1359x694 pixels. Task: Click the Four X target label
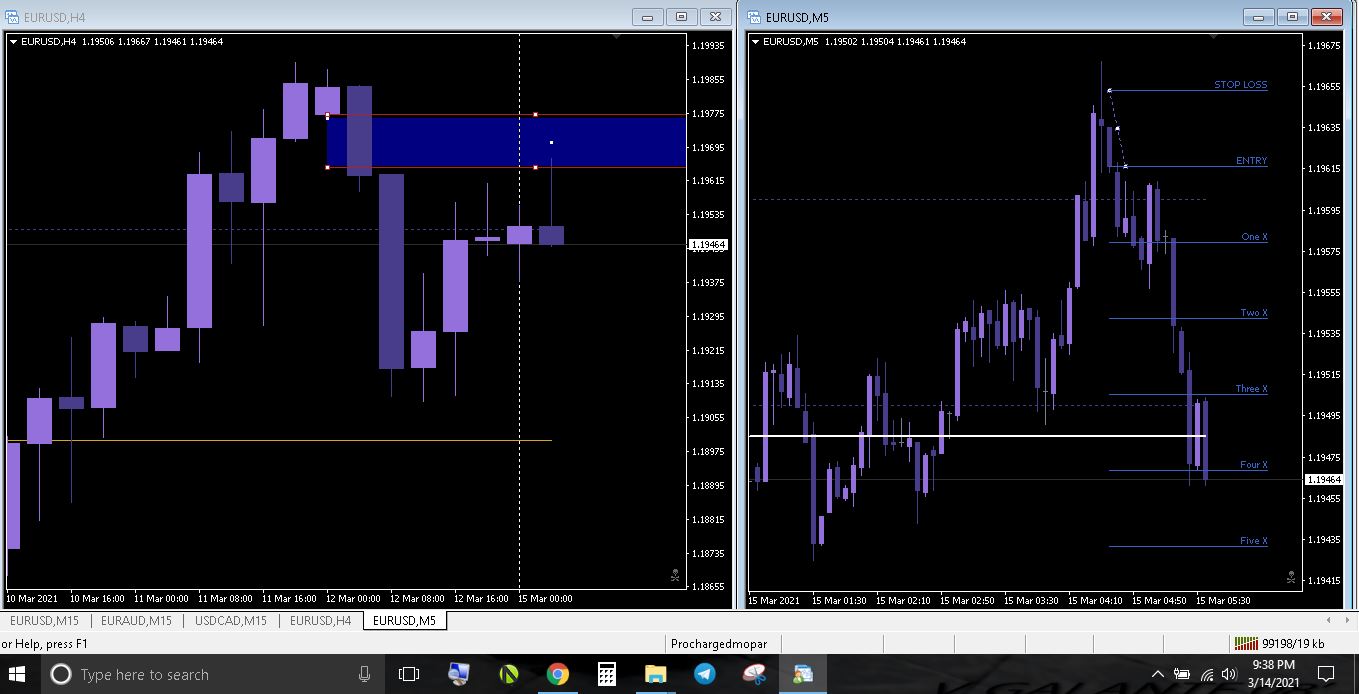click(1253, 465)
